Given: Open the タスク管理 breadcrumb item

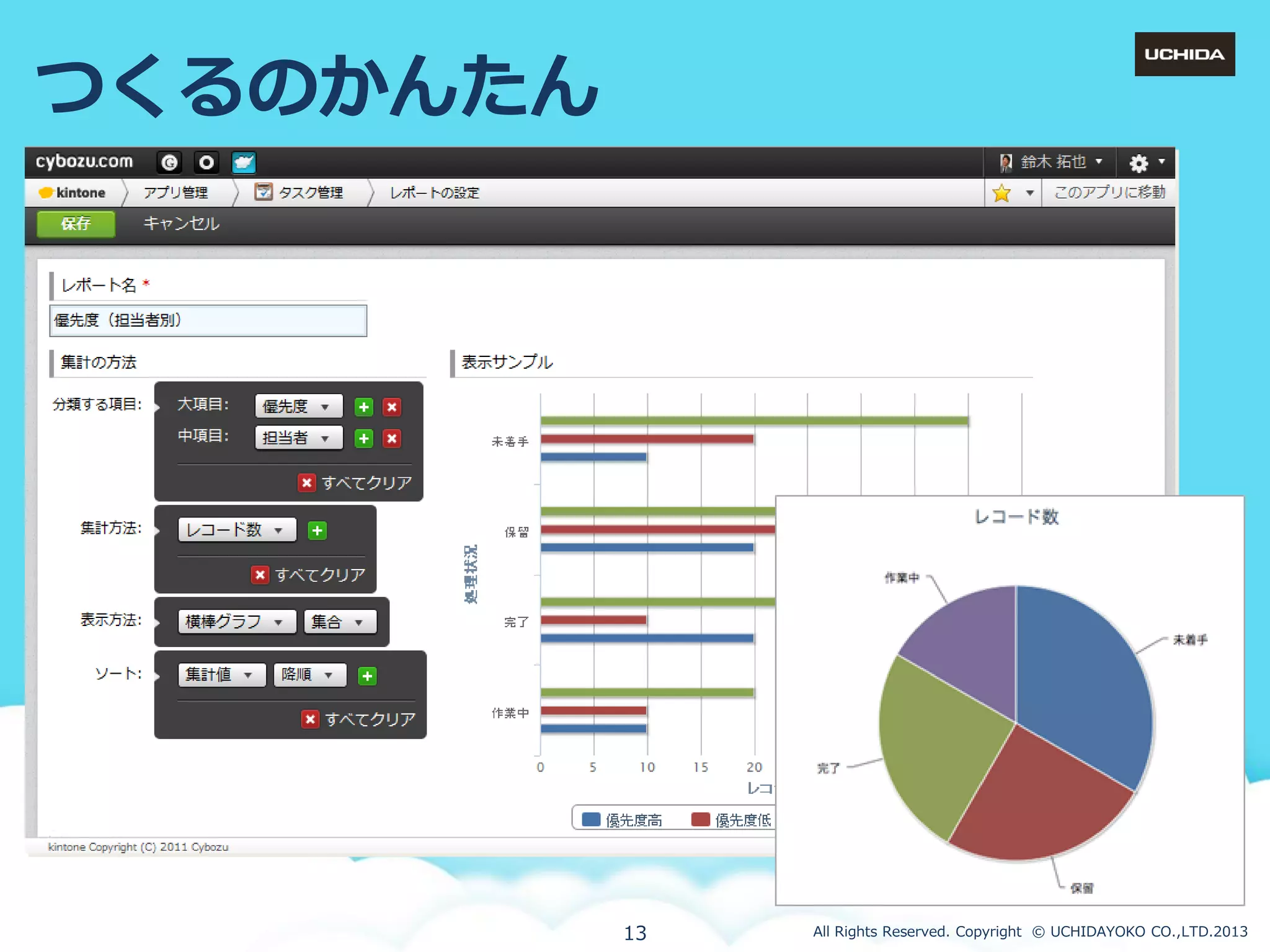Looking at the screenshot, I should coord(310,193).
